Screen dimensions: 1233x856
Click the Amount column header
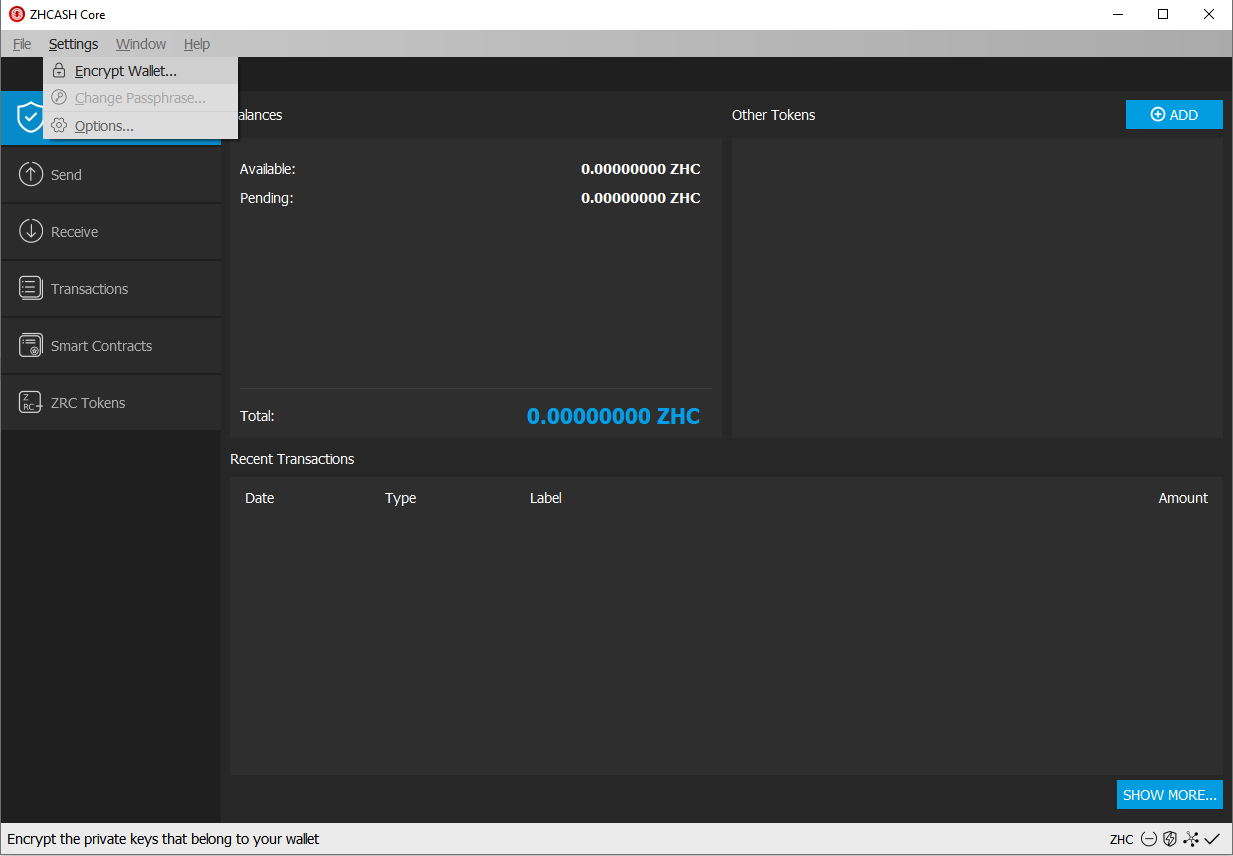1183,498
